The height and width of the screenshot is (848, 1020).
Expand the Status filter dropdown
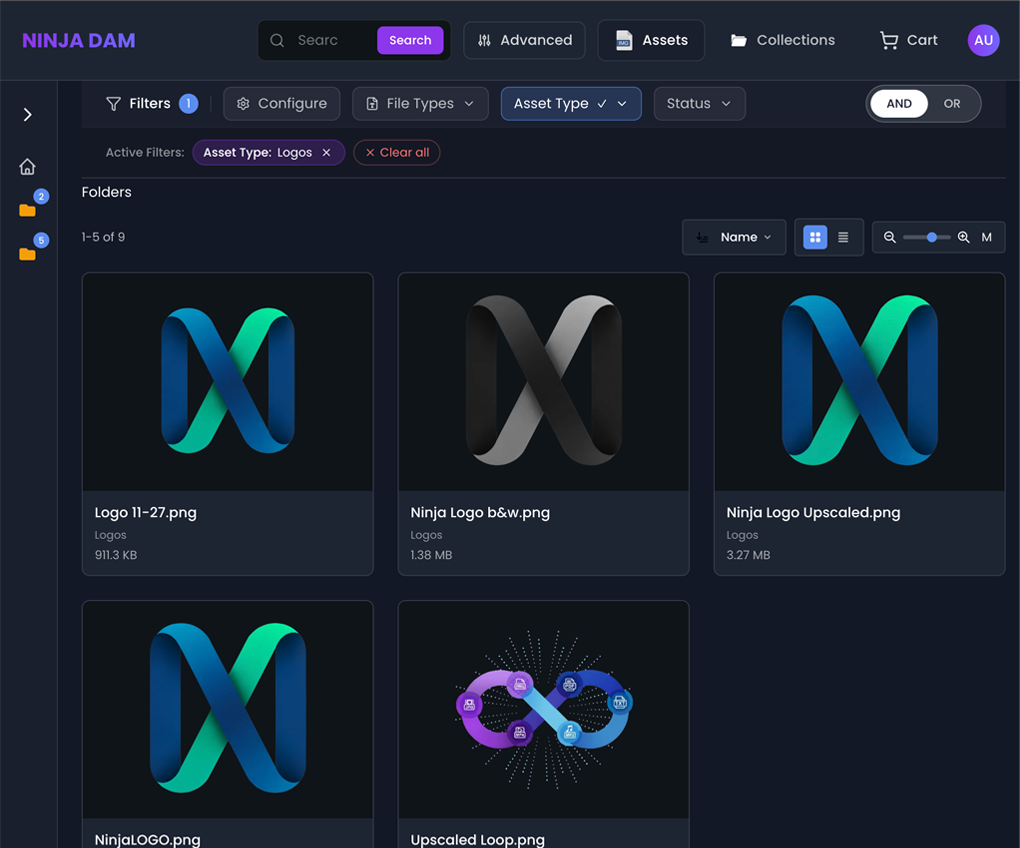point(699,103)
